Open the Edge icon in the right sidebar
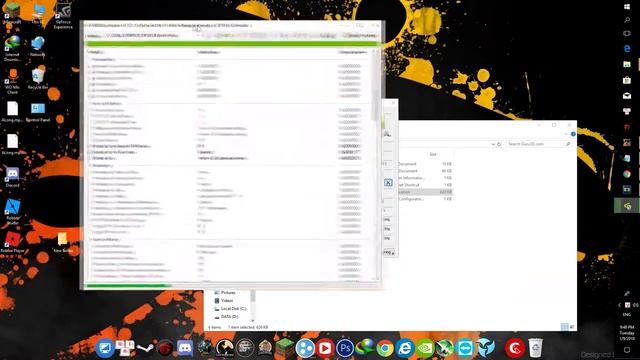The width and height of the screenshot is (640, 360). point(627,48)
